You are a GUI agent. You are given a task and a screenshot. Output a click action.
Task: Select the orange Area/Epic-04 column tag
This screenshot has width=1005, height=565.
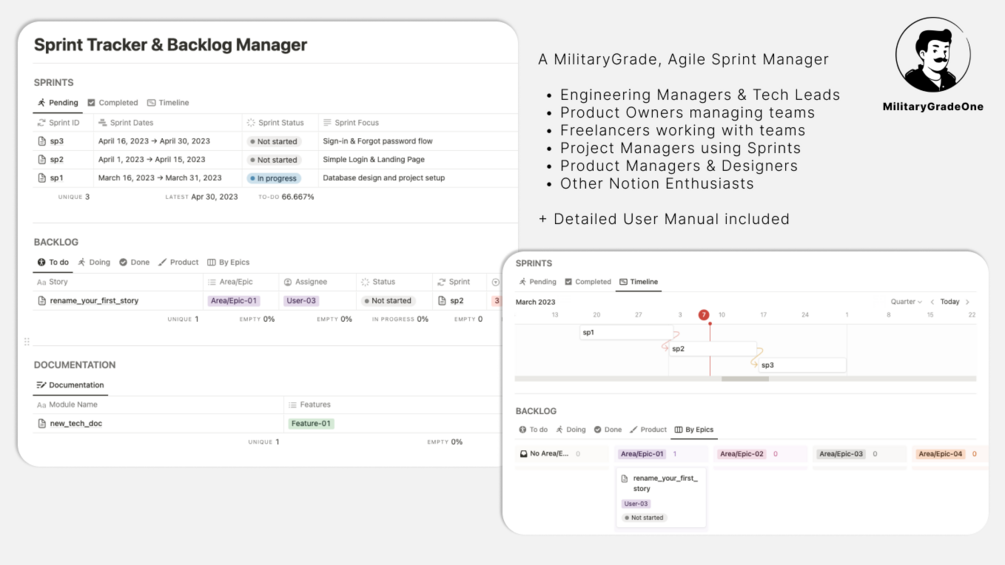coord(940,454)
